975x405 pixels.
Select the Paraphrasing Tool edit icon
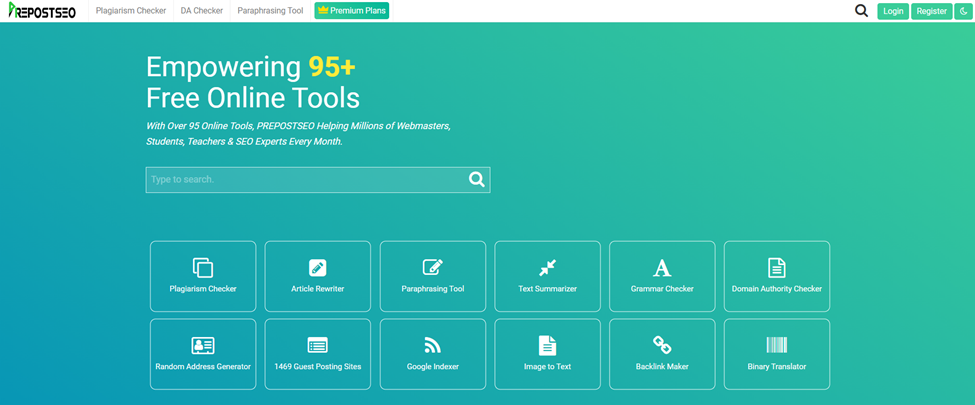pyautogui.click(x=433, y=267)
